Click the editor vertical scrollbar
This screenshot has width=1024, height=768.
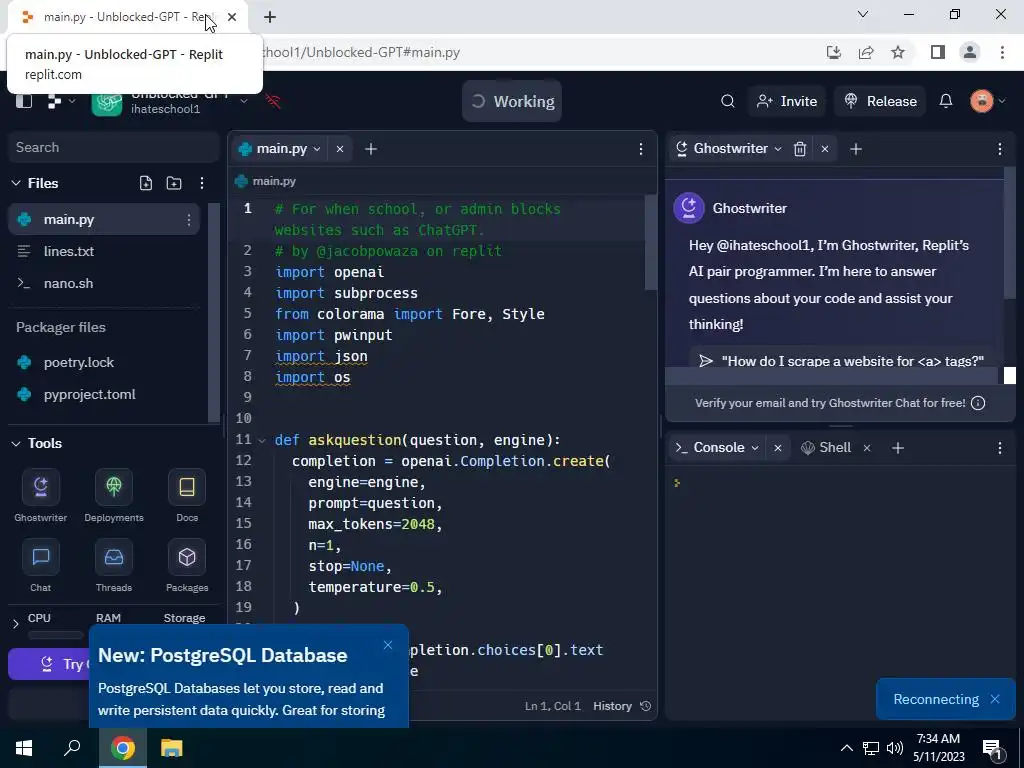coord(650,242)
